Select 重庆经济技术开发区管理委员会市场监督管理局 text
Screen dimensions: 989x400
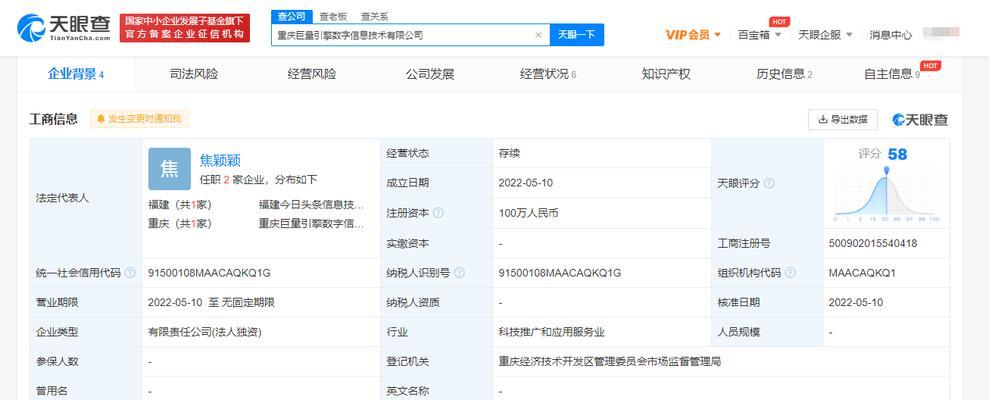point(609,362)
